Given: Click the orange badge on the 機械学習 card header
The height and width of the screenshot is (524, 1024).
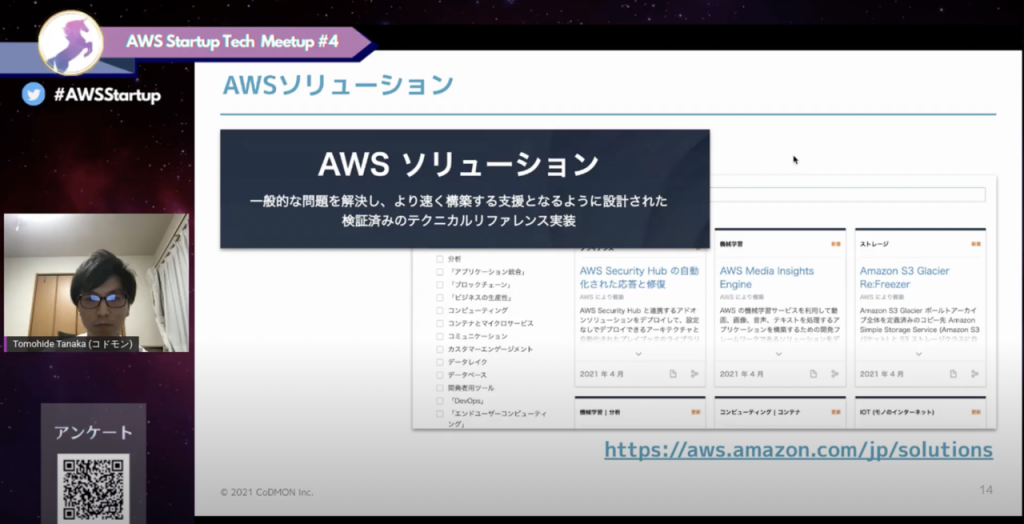Looking at the screenshot, I should pyautogui.click(x=836, y=244).
